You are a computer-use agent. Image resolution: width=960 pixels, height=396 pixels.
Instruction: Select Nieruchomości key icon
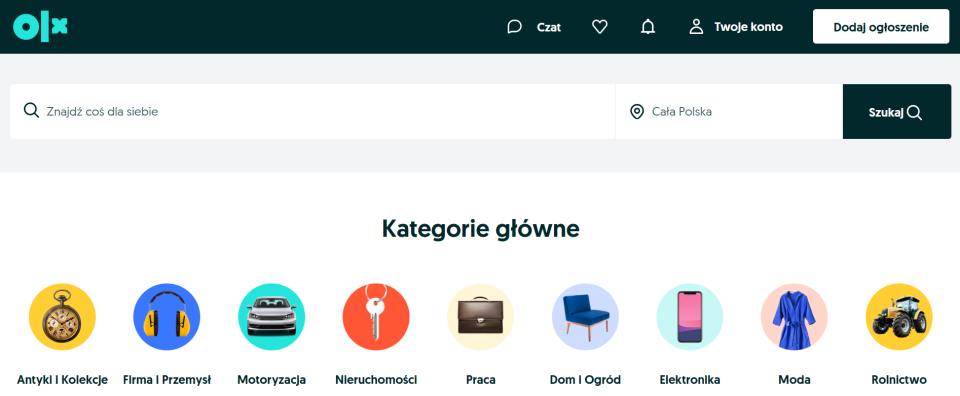376,317
